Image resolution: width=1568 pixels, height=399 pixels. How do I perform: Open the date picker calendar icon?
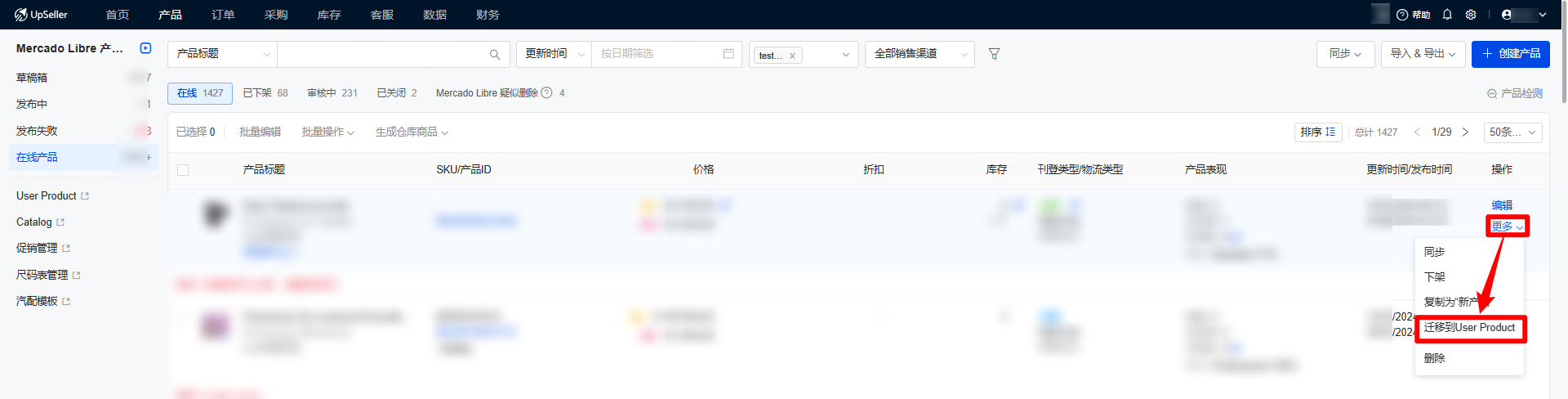[x=728, y=54]
